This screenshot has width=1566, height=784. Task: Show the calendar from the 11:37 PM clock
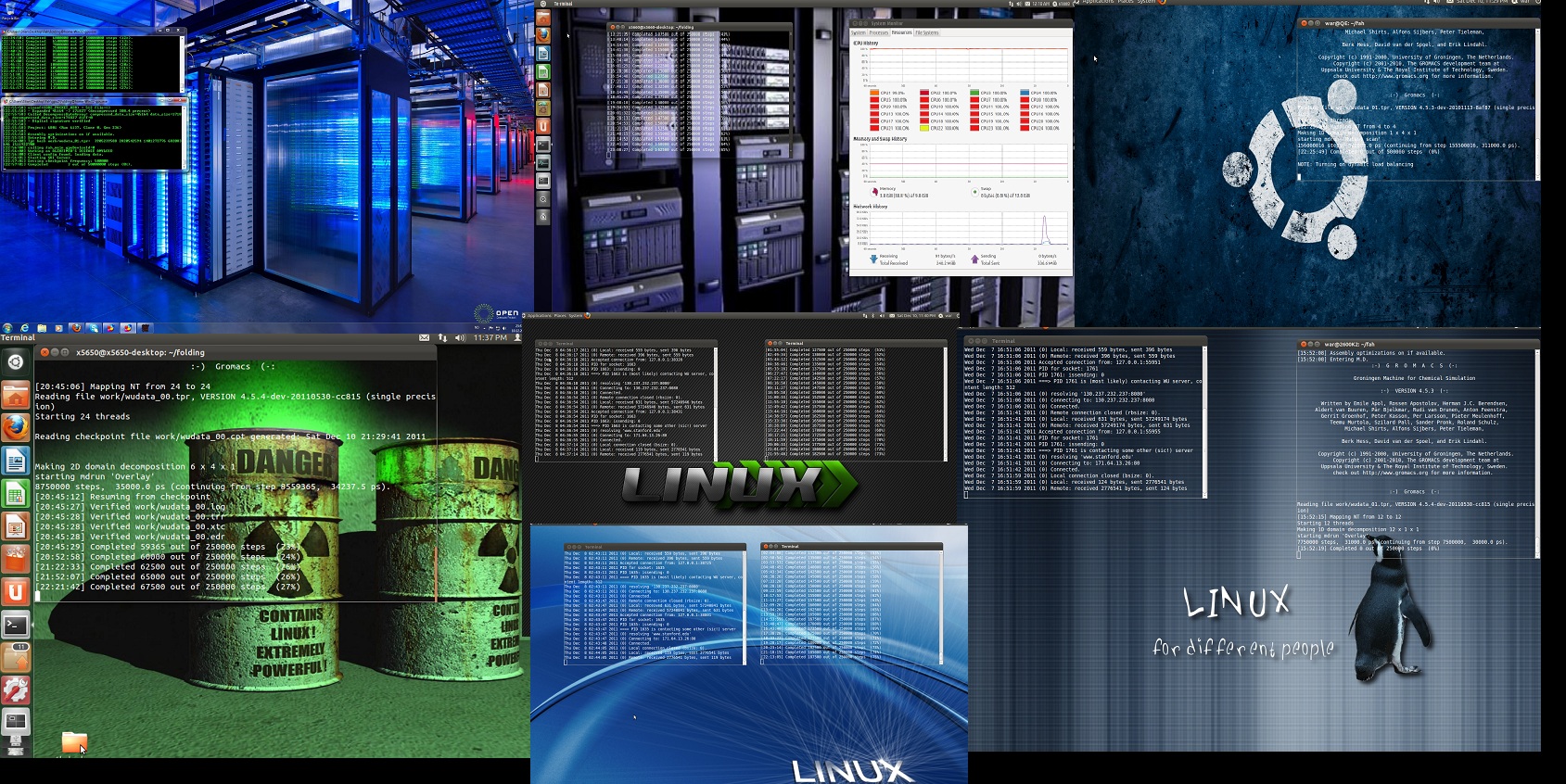490,337
